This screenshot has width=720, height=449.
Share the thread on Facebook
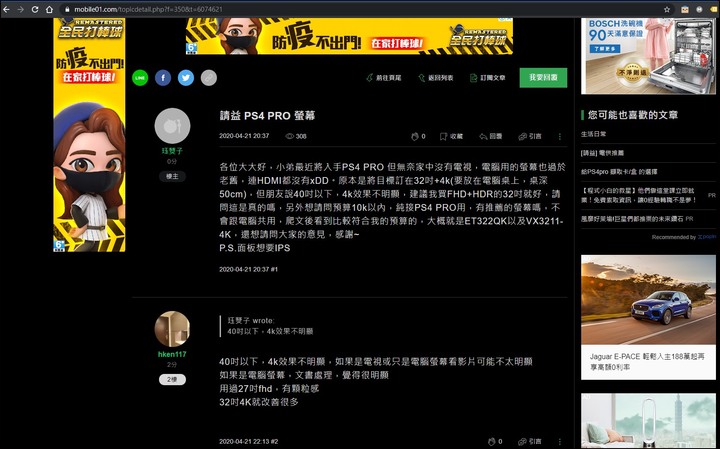click(x=163, y=78)
